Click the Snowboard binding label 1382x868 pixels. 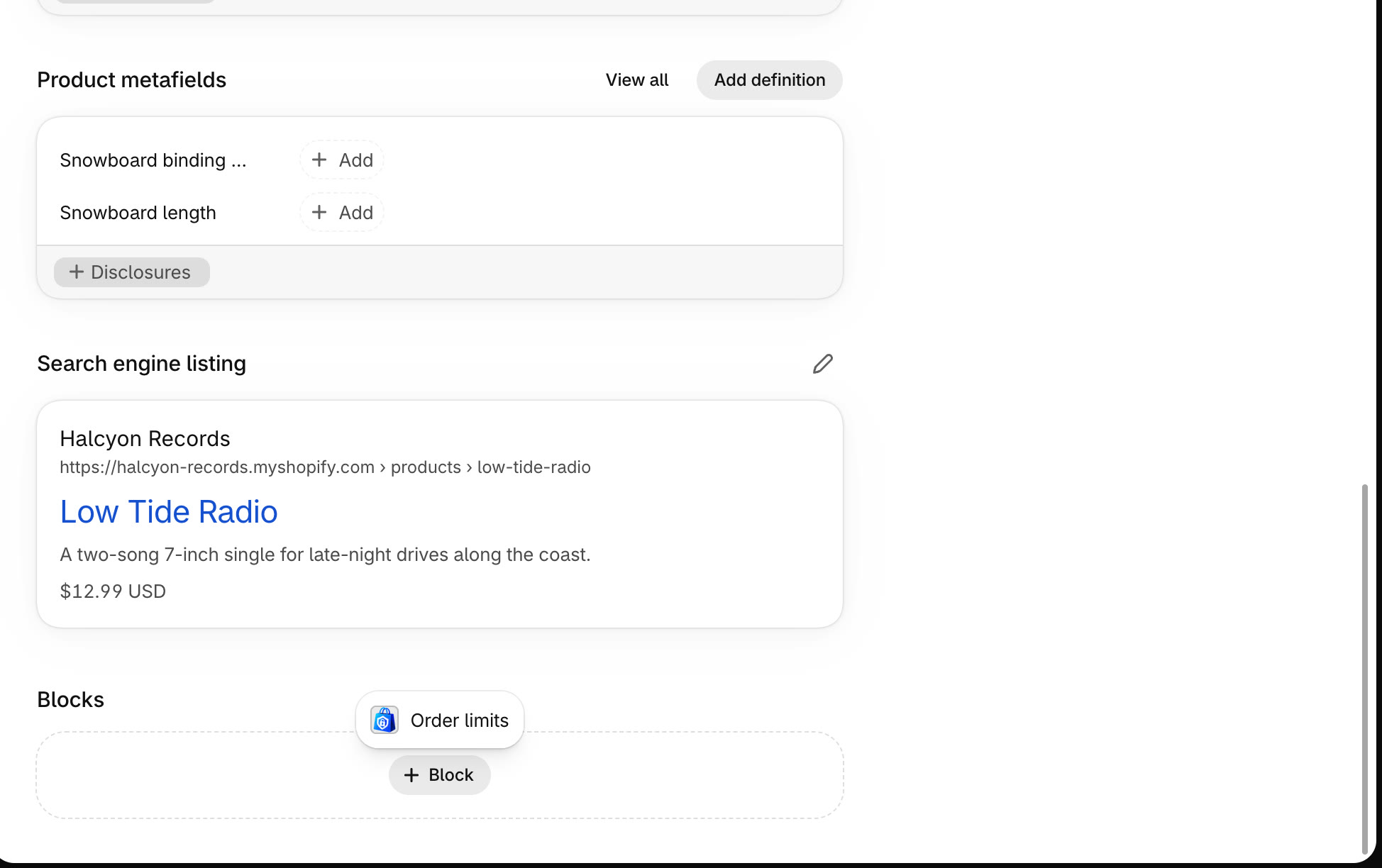(x=153, y=160)
